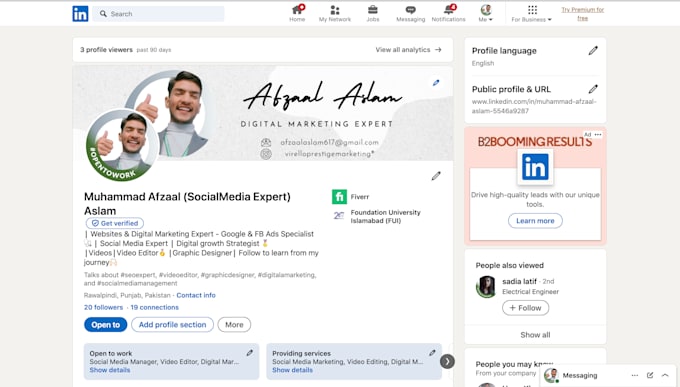This screenshot has height=387, width=680.
Task: Click the English profile language text
Action: 483,63
